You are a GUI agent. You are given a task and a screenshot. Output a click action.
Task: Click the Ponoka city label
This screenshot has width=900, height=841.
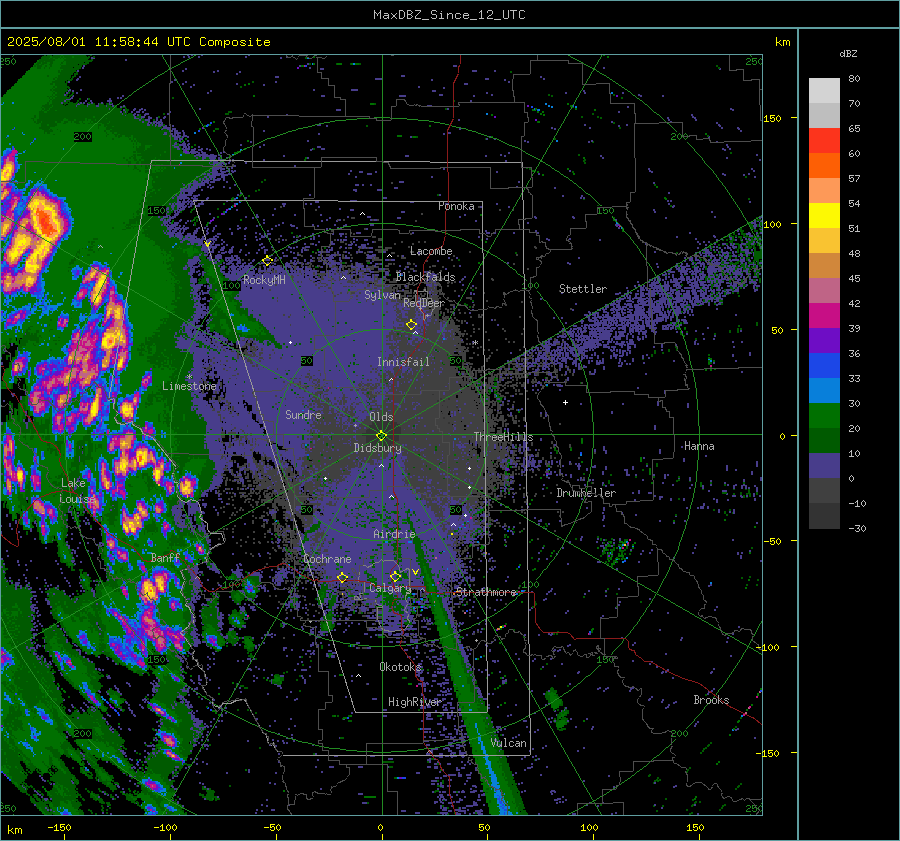click(456, 206)
